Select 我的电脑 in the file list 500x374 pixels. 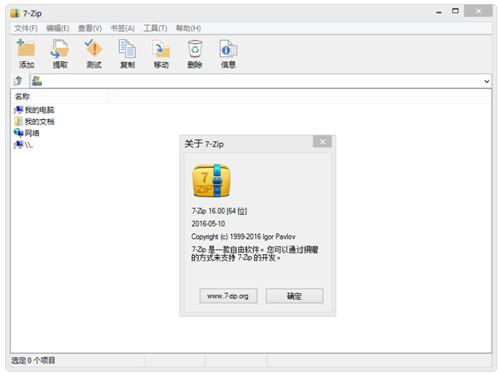[x=34, y=110]
